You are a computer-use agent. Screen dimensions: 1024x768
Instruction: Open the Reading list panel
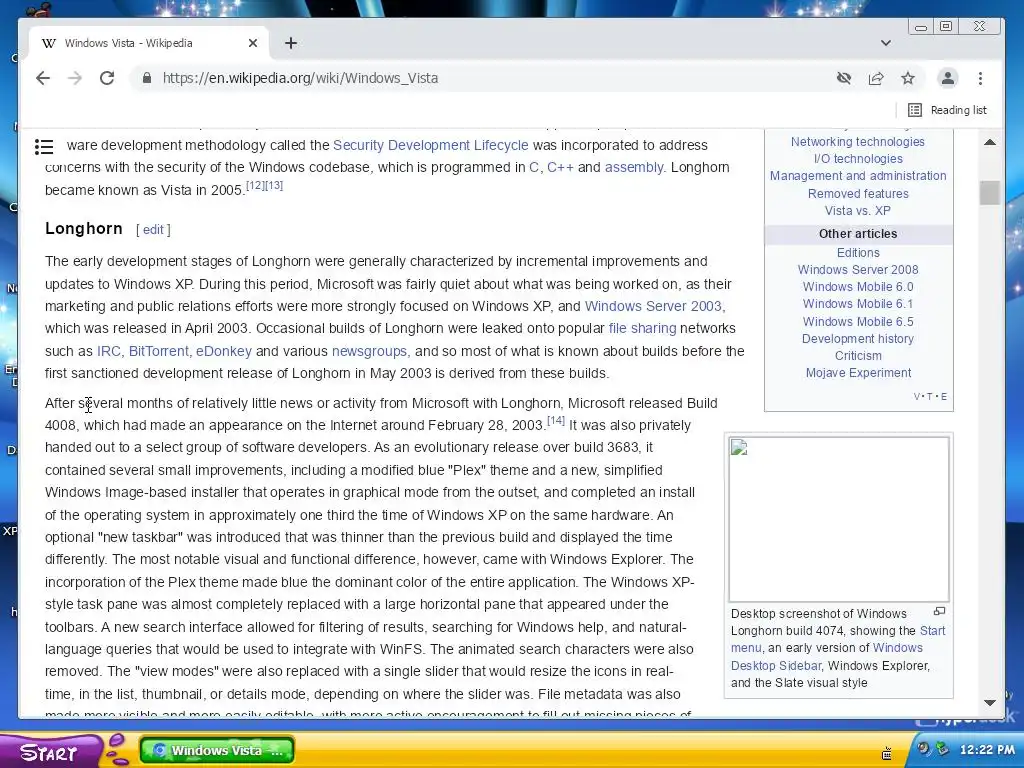(948, 110)
